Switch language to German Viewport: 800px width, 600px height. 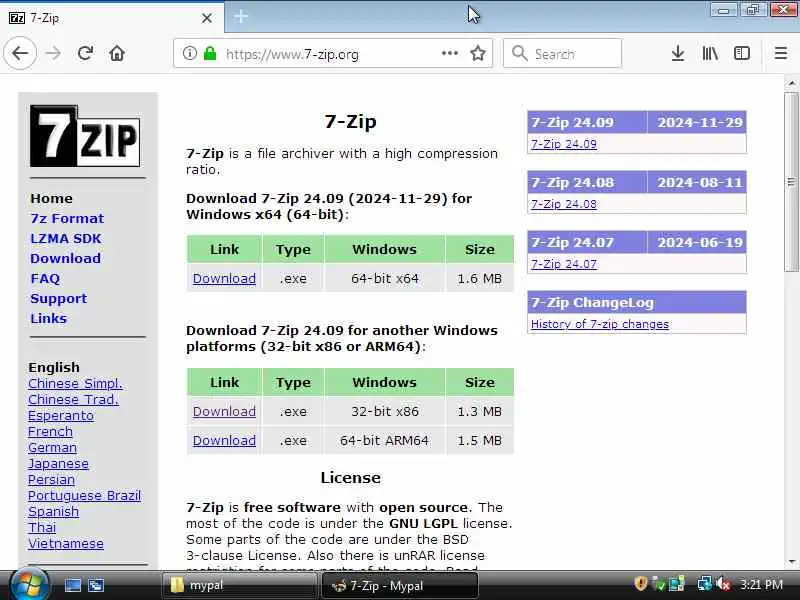click(x=52, y=447)
